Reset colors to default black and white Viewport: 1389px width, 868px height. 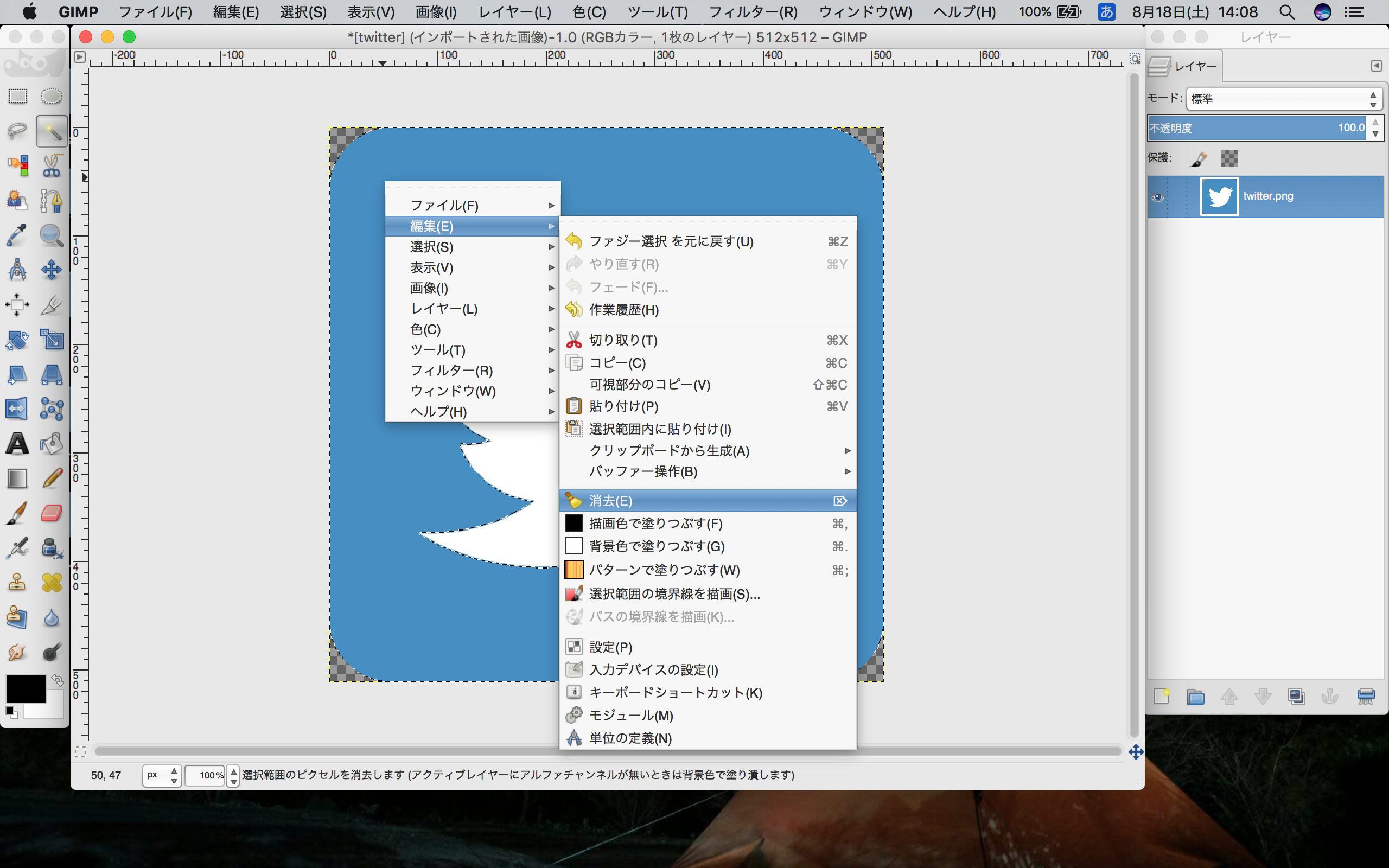click(11, 712)
